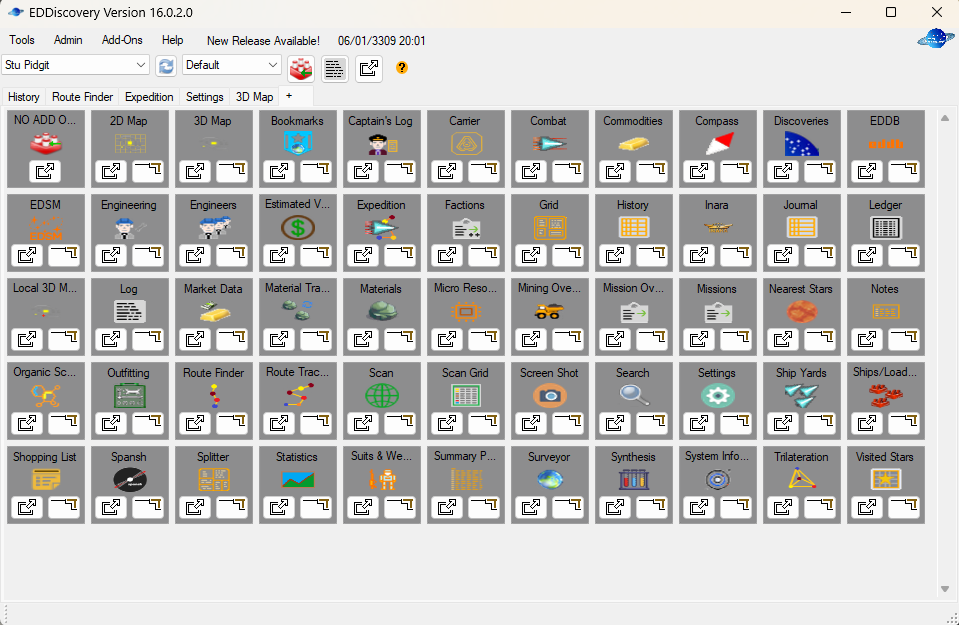Open the Help menu

click(x=172, y=40)
